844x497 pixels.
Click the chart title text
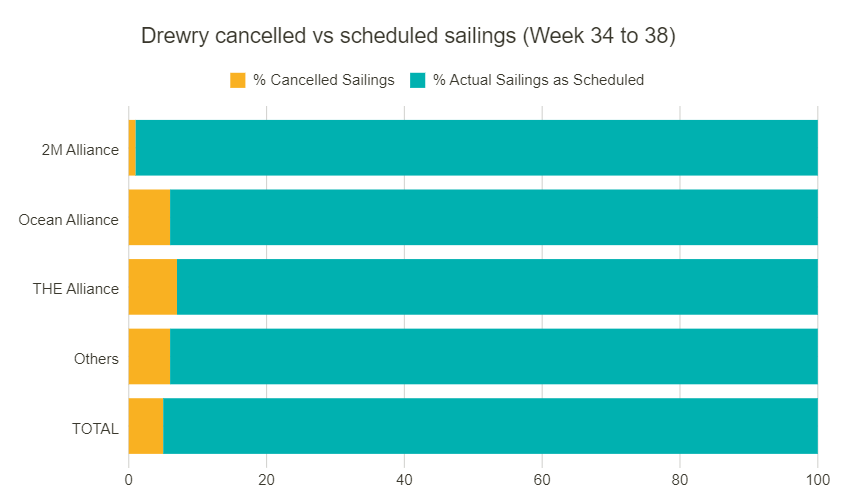(x=408, y=36)
